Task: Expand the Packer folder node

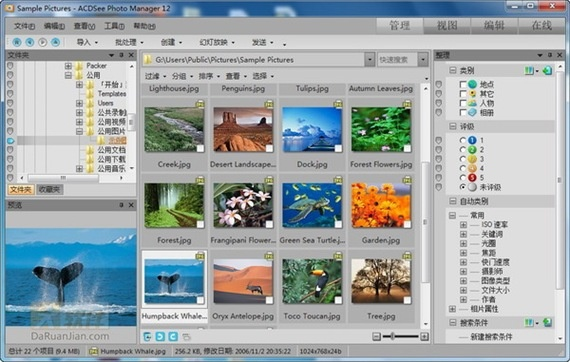Action: [68, 66]
